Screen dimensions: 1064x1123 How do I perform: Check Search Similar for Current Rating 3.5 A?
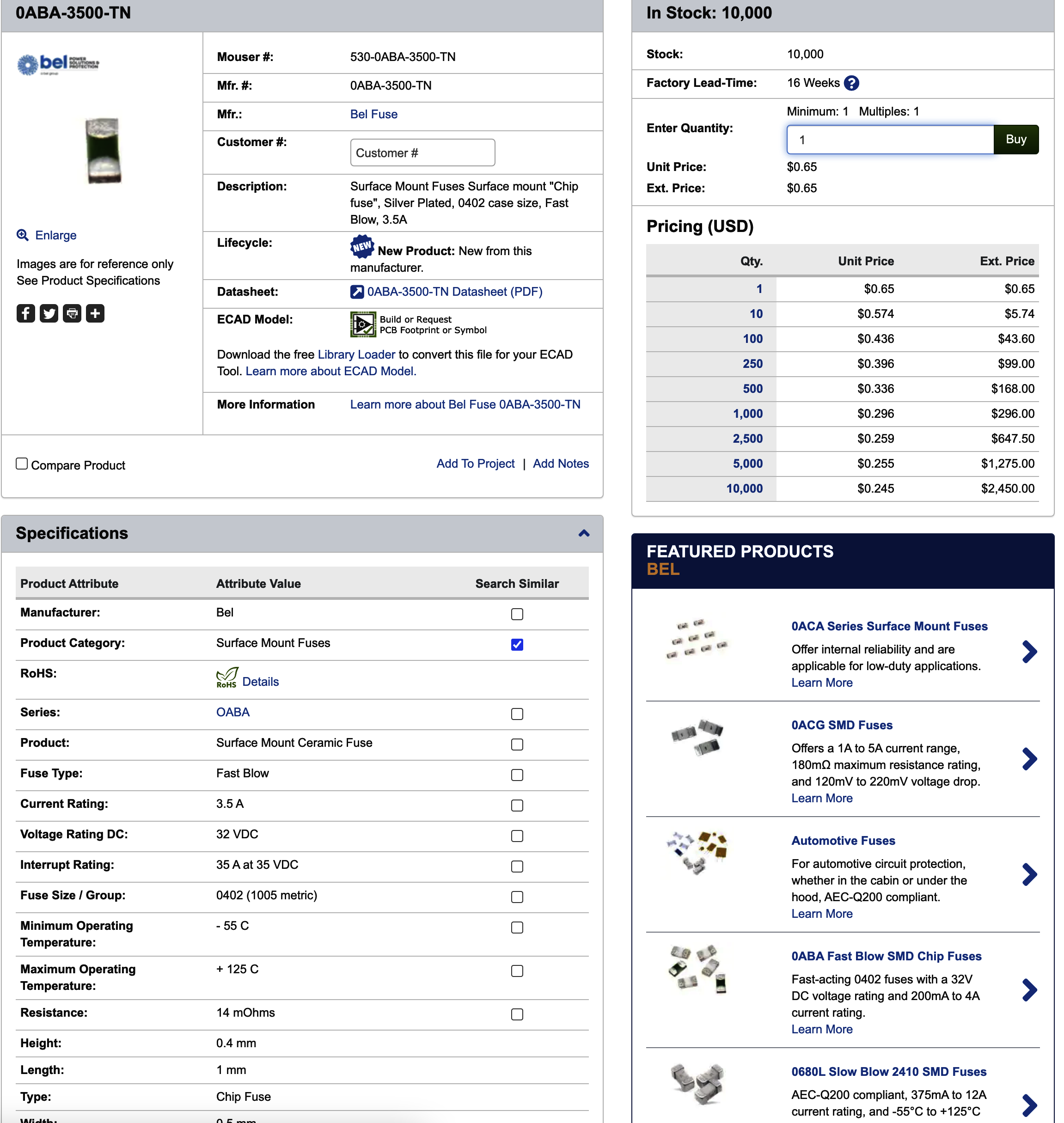(517, 806)
